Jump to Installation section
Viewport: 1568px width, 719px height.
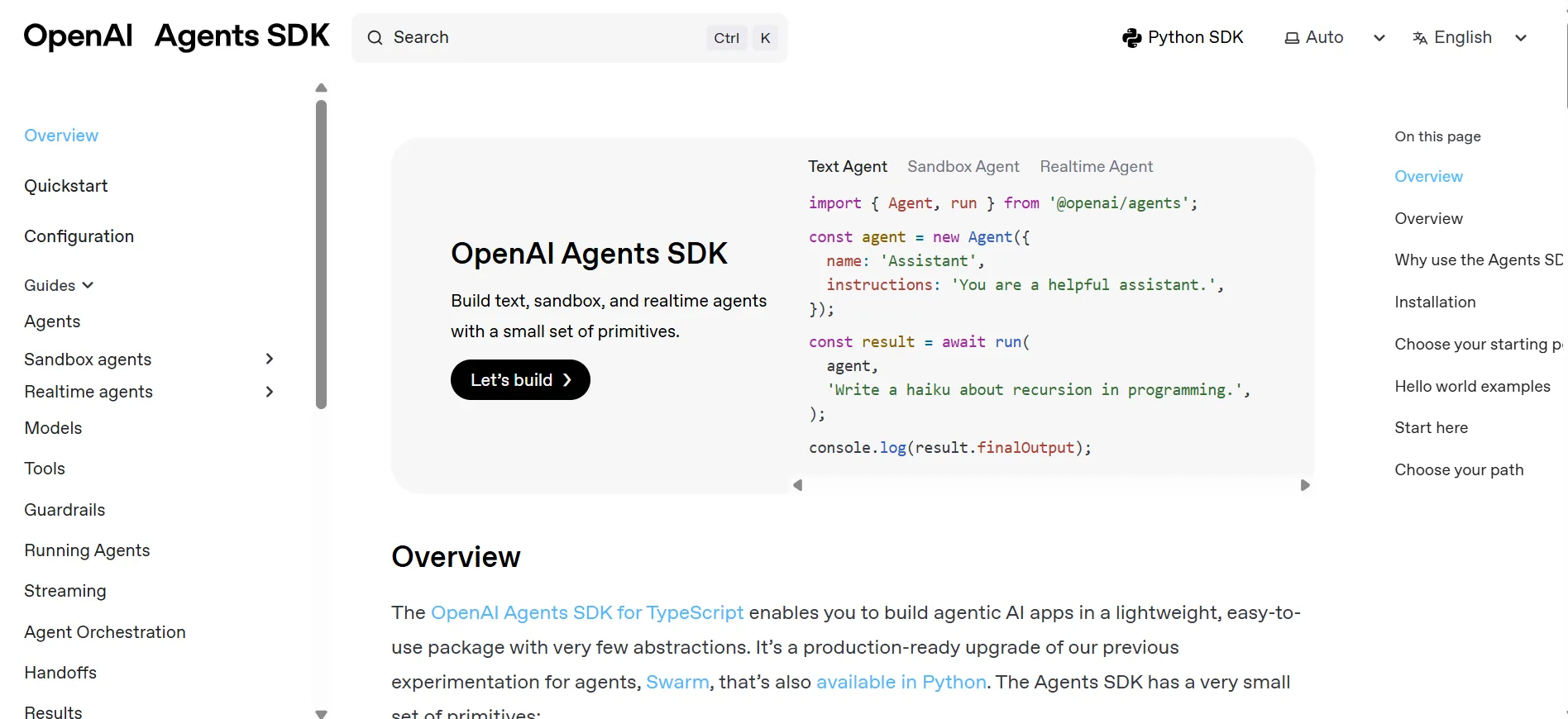[1435, 302]
